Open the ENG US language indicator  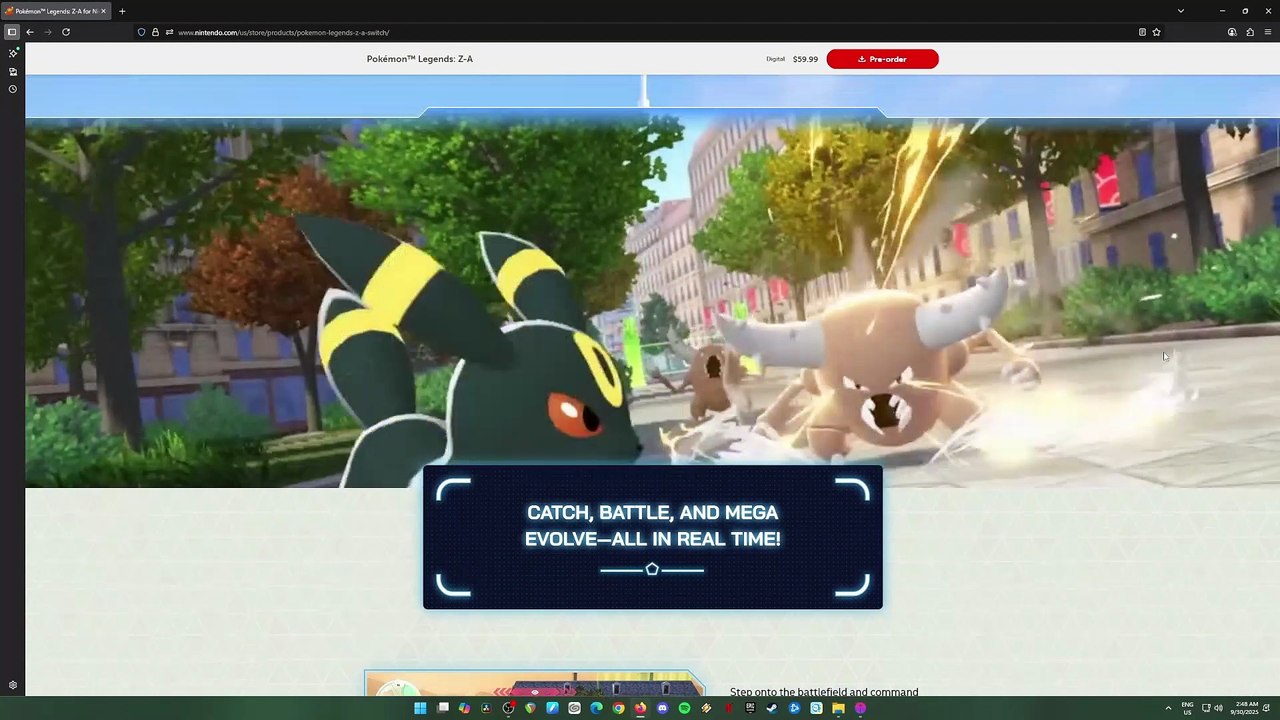[1187, 708]
